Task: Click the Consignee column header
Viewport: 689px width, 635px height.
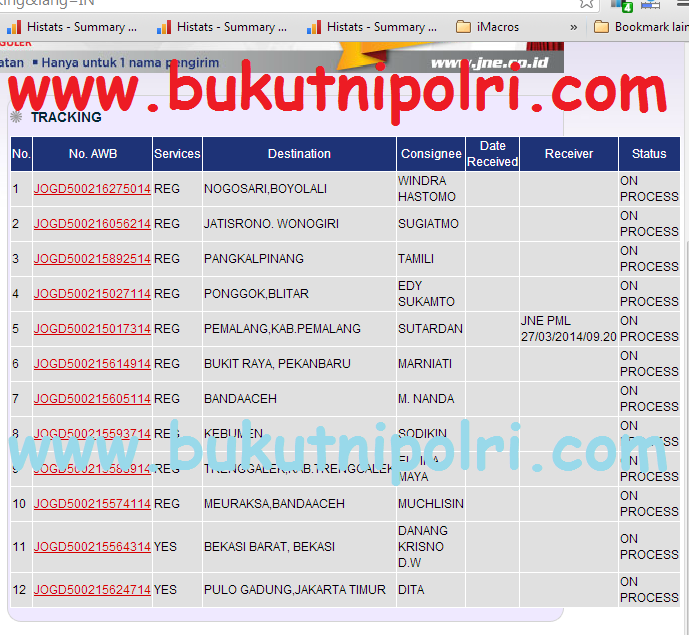Action: tap(431, 154)
